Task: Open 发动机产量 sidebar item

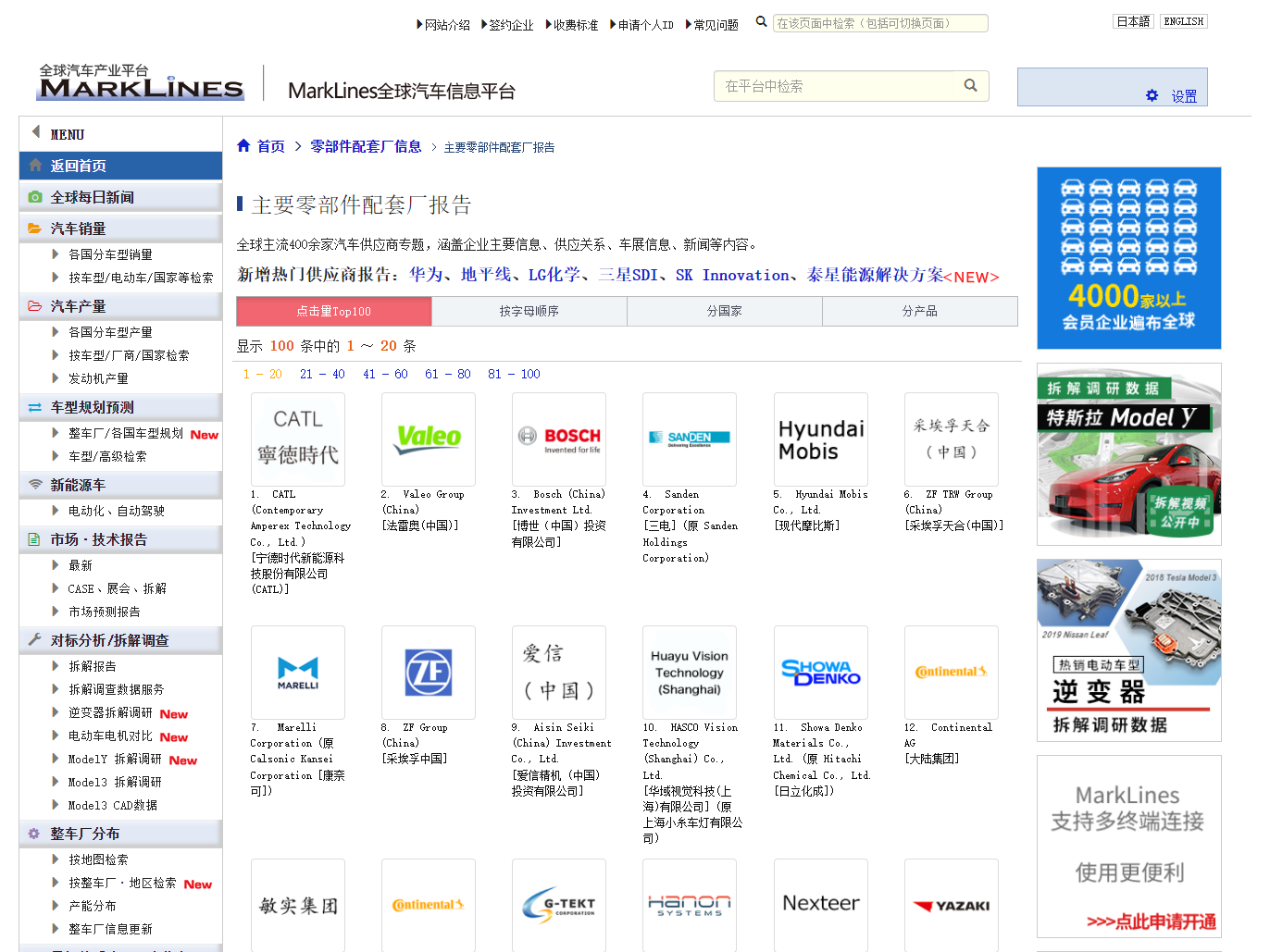Action: coord(98,378)
